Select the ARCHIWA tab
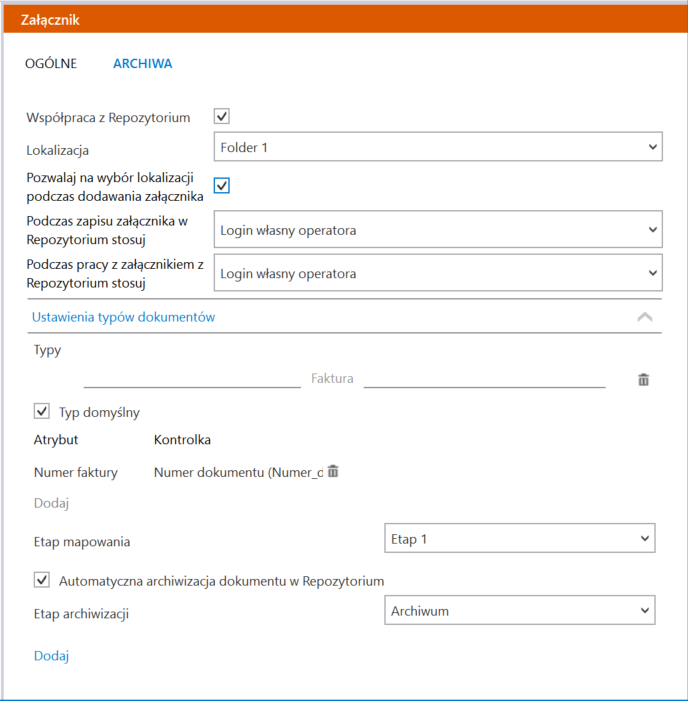The image size is (688, 701). point(143,63)
